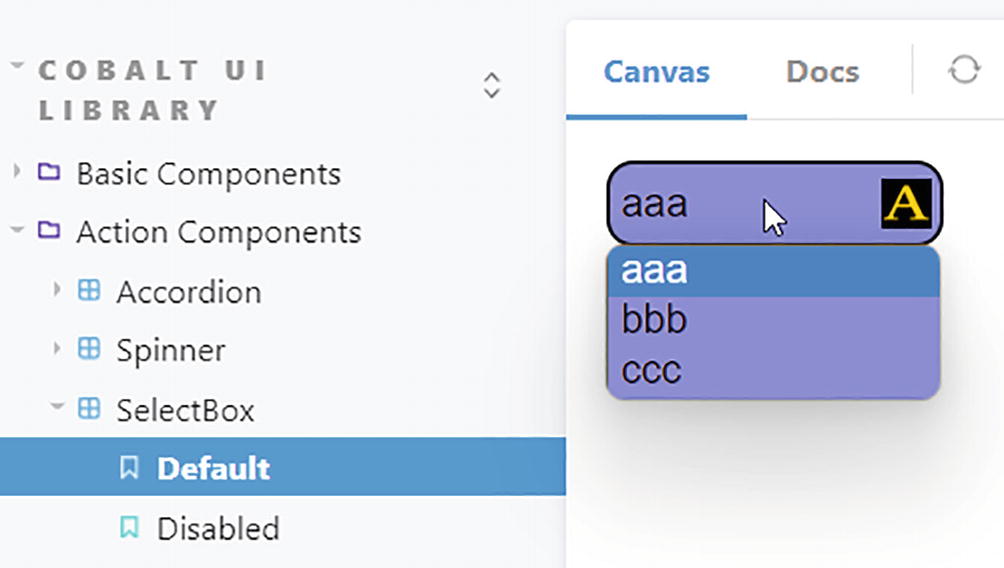The image size is (1004, 568).
Task: Click the Spinner component grid icon
Action: coord(89,349)
